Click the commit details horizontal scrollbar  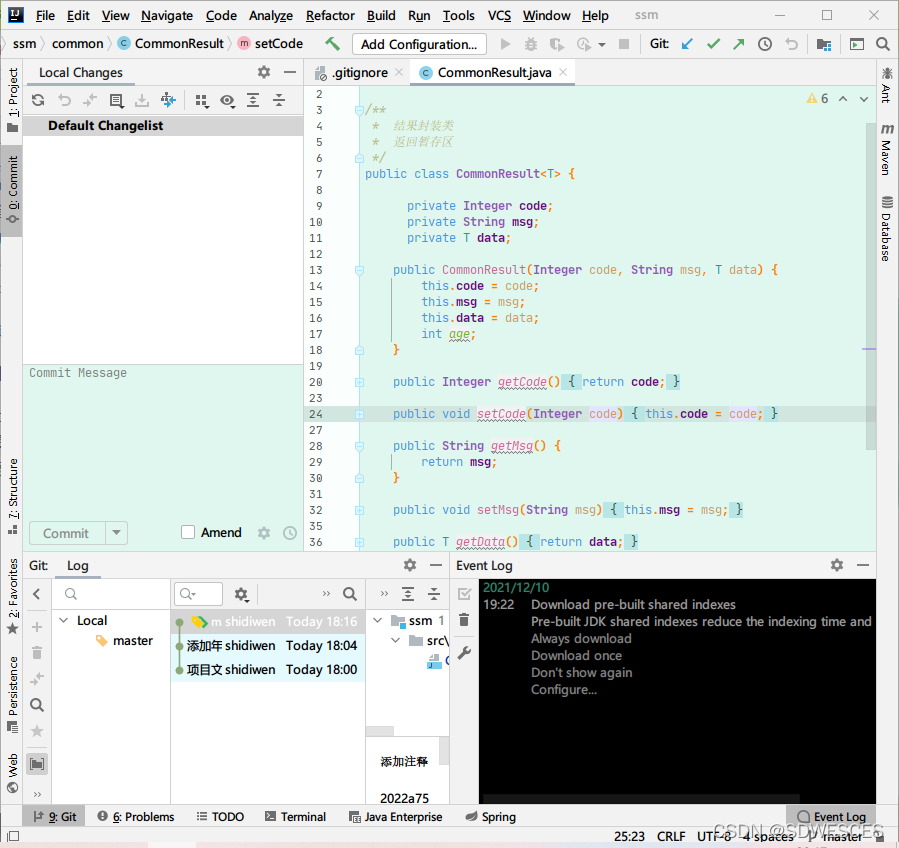[380, 731]
